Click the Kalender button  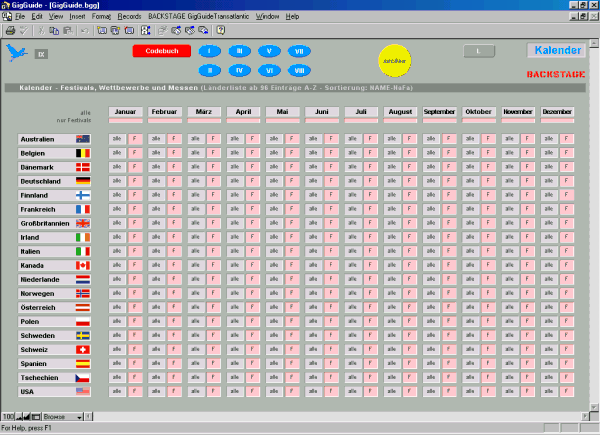pyautogui.click(x=556, y=51)
